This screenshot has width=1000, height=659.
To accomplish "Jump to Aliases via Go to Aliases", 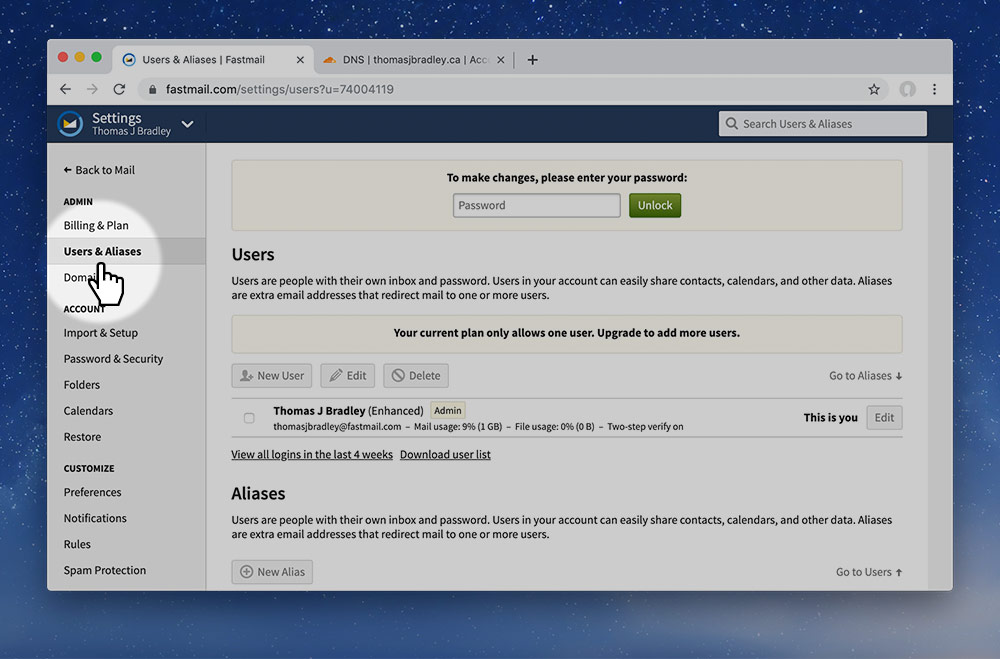I will pyautogui.click(x=864, y=375).
